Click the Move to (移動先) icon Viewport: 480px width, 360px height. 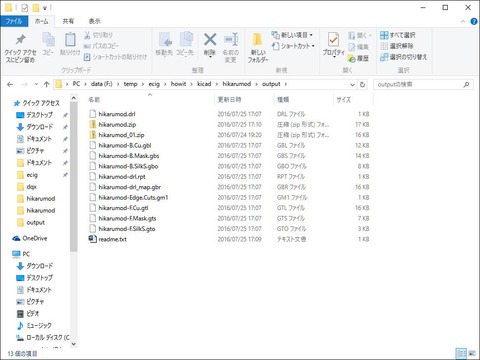coord(165,40)
